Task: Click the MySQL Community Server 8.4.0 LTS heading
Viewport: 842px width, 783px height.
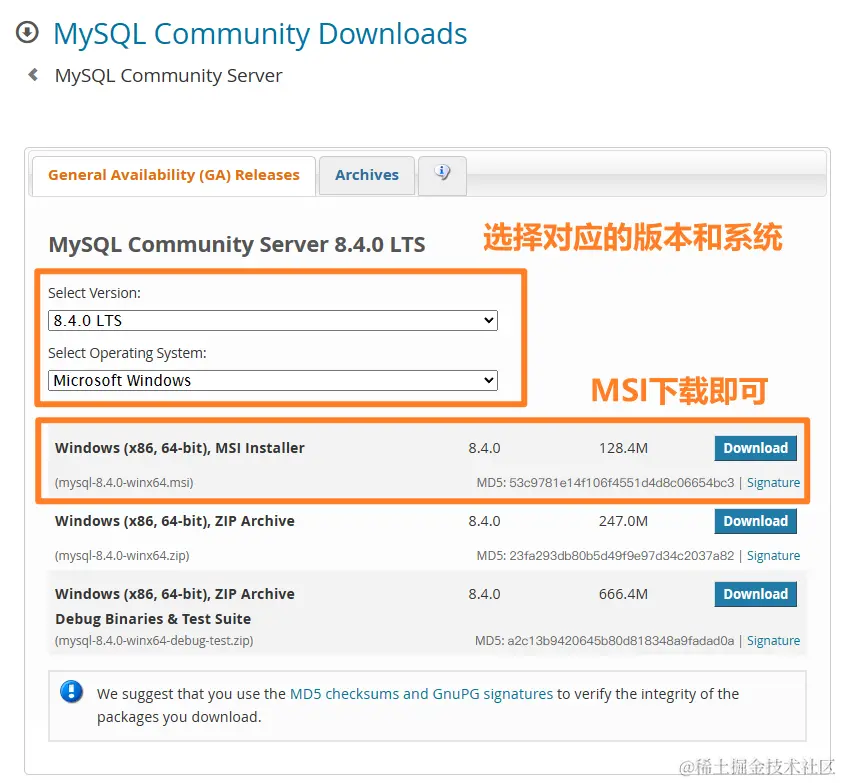Action: [x=237, y=244]
